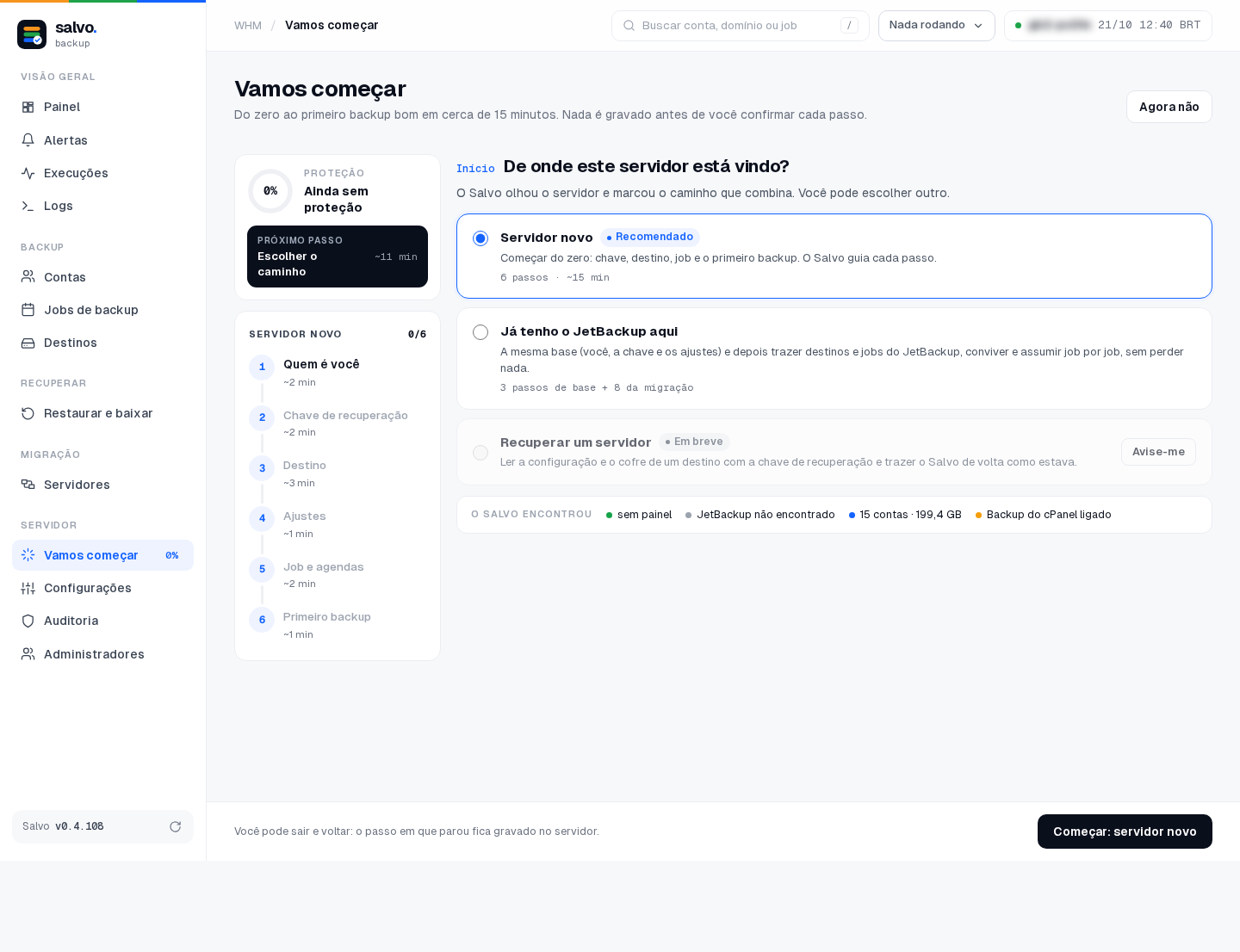Click the drive icon for Destinos

click(28, 343)
